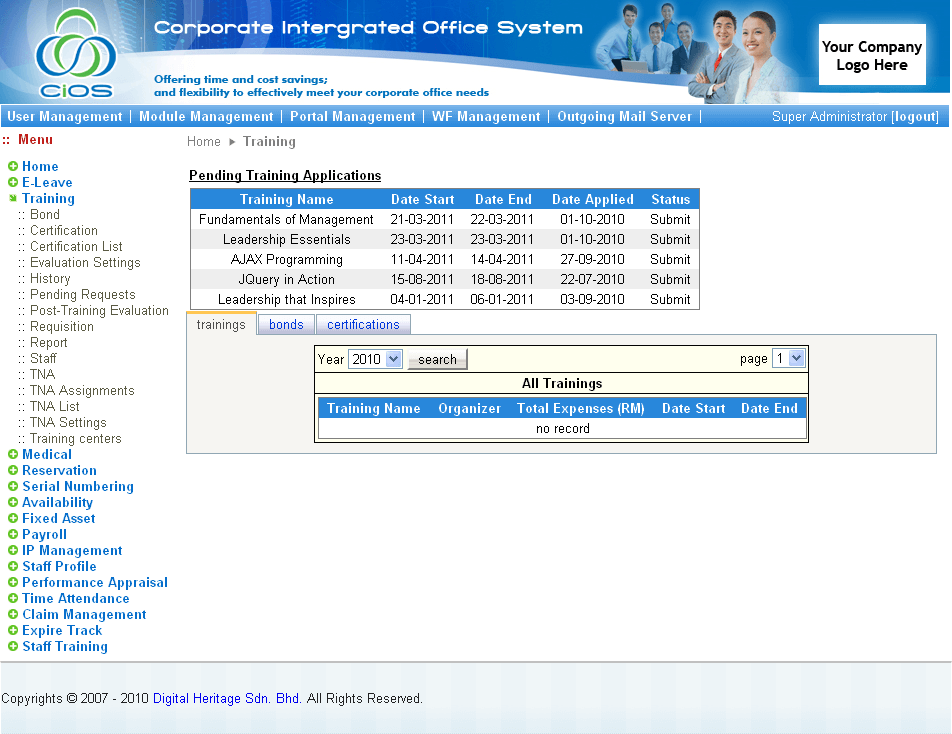
Task: Open the Year dropdown
Action: click(x=375, y=359)
